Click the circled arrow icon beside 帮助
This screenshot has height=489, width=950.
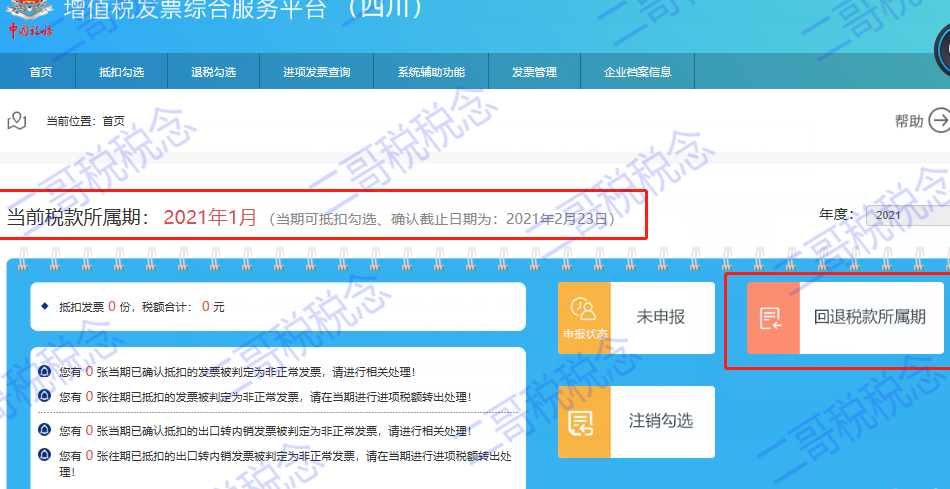[939, 121]
